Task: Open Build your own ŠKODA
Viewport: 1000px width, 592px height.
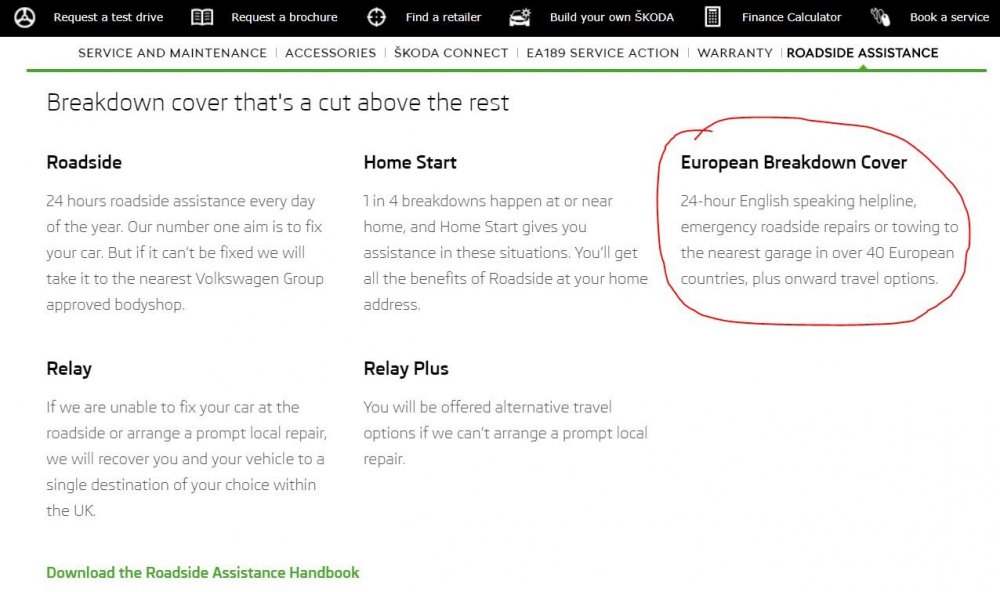Action: pyautogui.click(x=612, y=17)
